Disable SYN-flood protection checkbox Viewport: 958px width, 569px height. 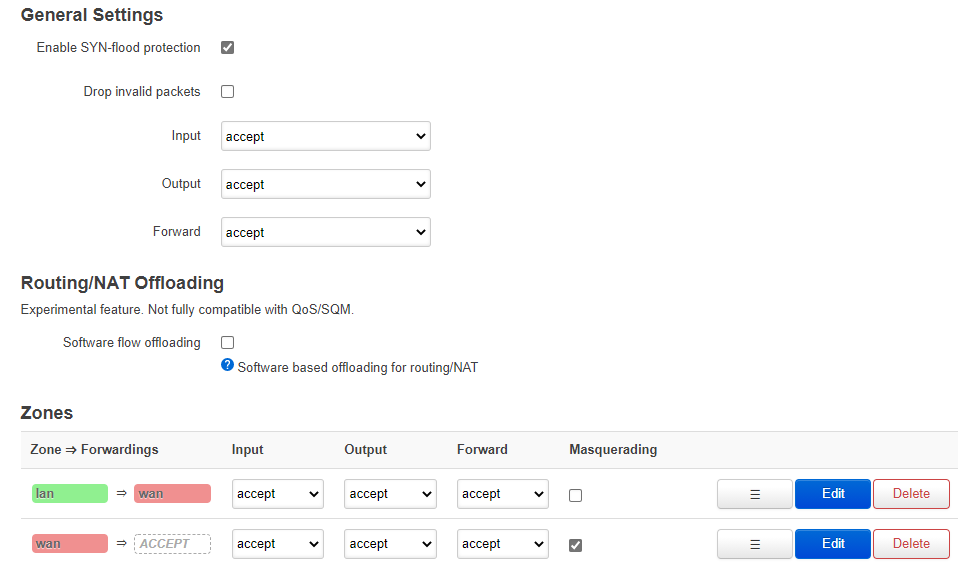pyautogui.click(x=228, y=48)
